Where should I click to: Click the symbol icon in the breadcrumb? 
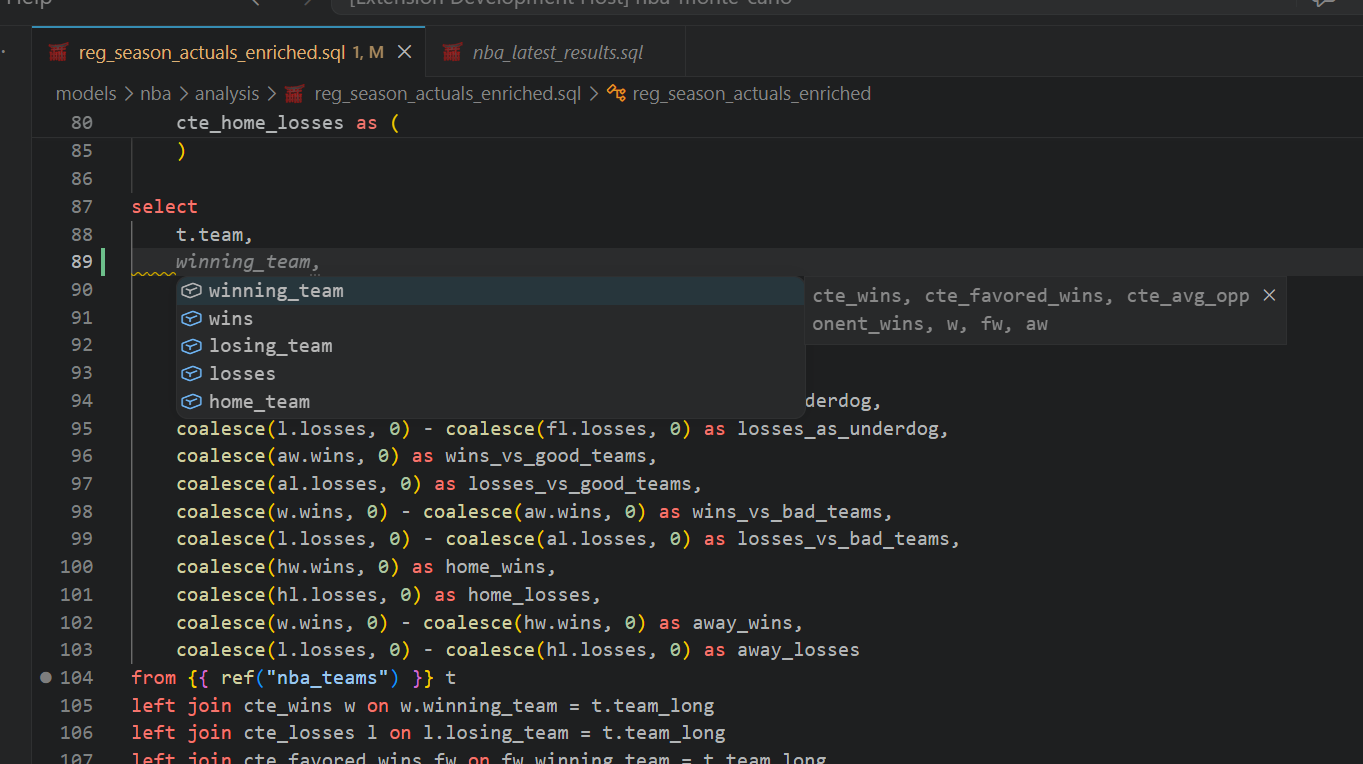click(x=617, y=94)
